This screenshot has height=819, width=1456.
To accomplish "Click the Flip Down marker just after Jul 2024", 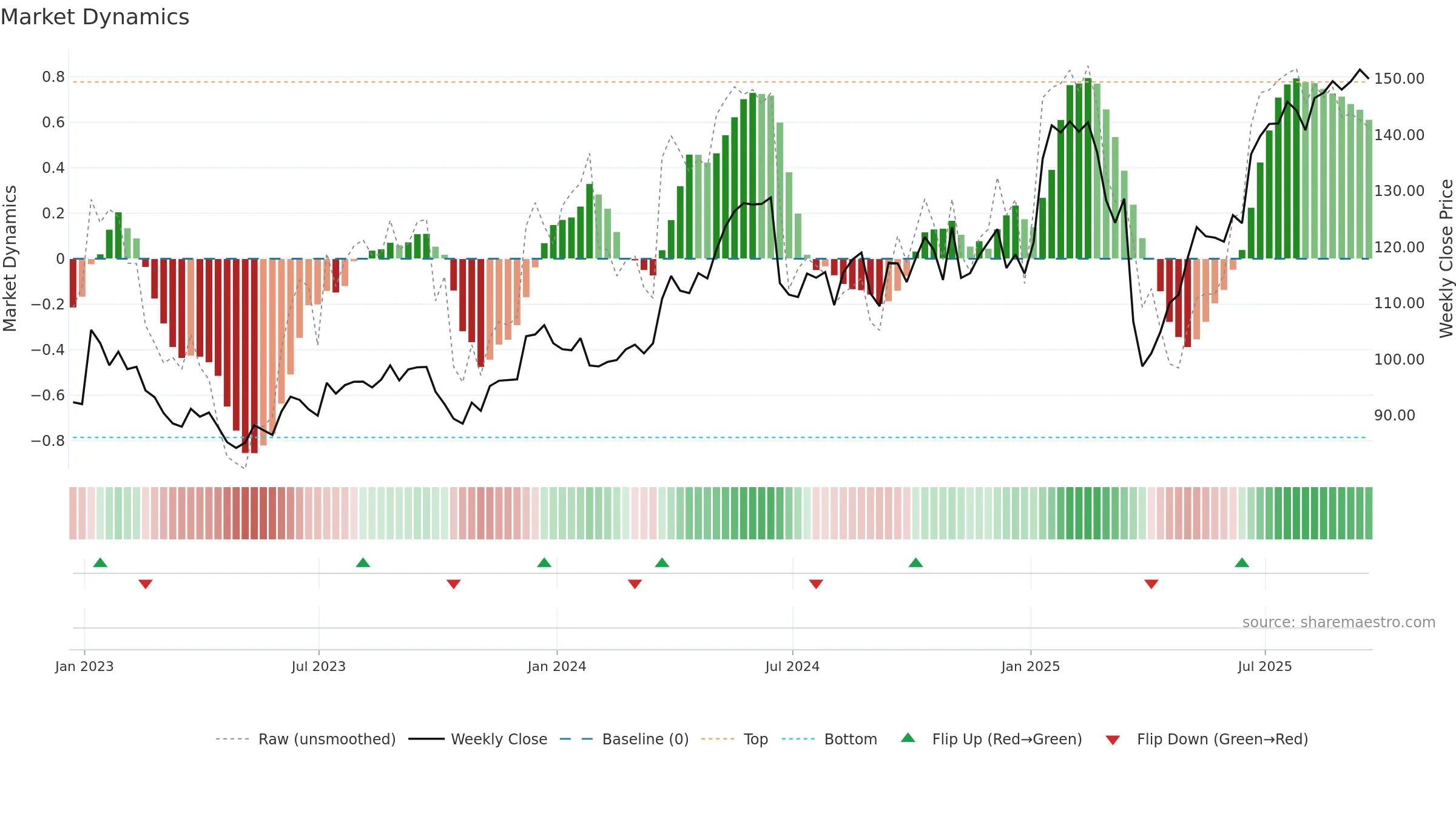I will point(816,584).
